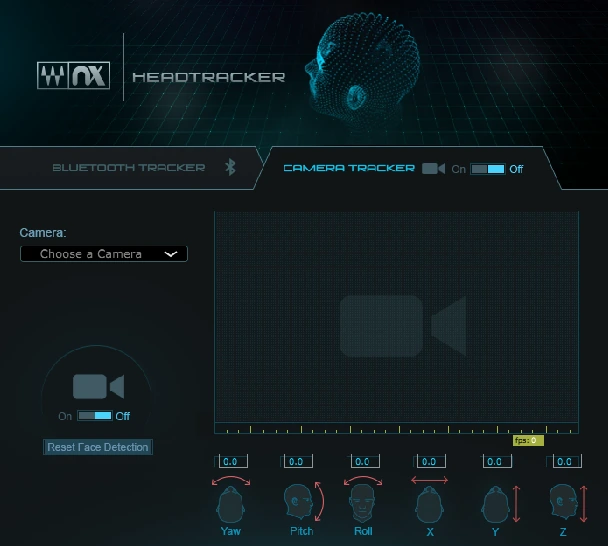Toggle the camera On/Off switch above Reset button
This screenshot has width=608, height=546.
pos(95,416)
